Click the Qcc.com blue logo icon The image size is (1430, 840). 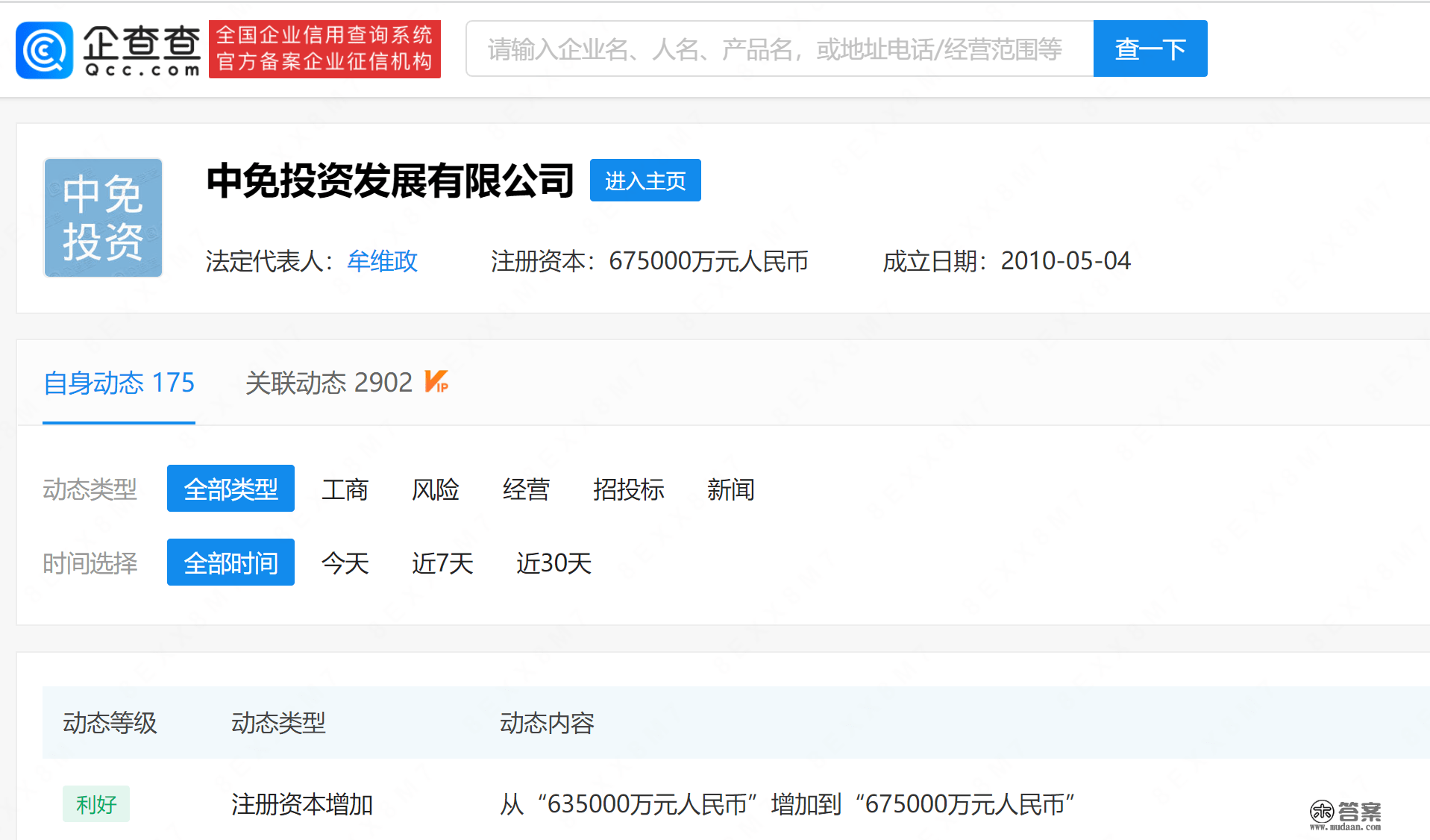(x=44, y=49)
